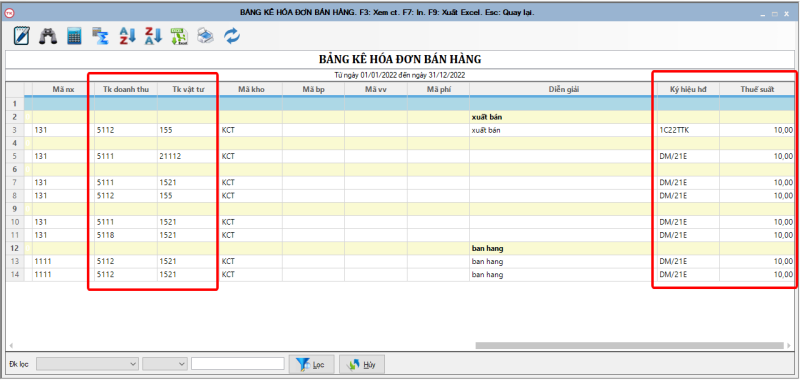This screenshot has height=381, width=800.
Task: Click the sigma subtotal icon
Action: point(101,36)
